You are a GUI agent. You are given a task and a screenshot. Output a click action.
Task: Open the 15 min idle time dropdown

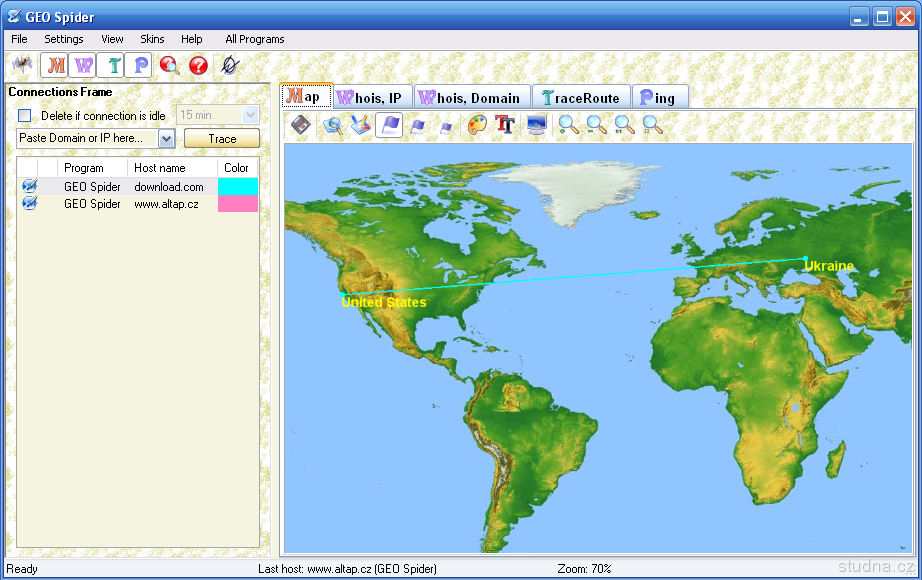[x=250, y=116]
